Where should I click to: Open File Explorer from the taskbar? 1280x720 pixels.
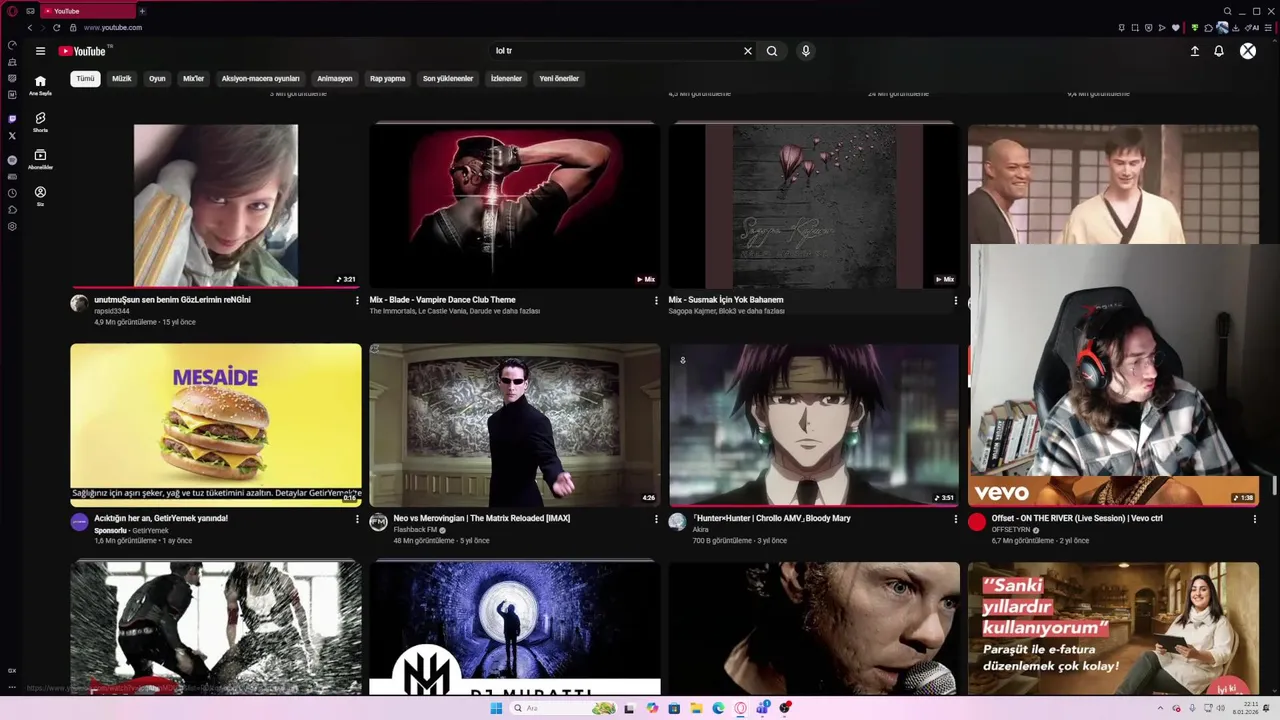[x=696, y=708]
